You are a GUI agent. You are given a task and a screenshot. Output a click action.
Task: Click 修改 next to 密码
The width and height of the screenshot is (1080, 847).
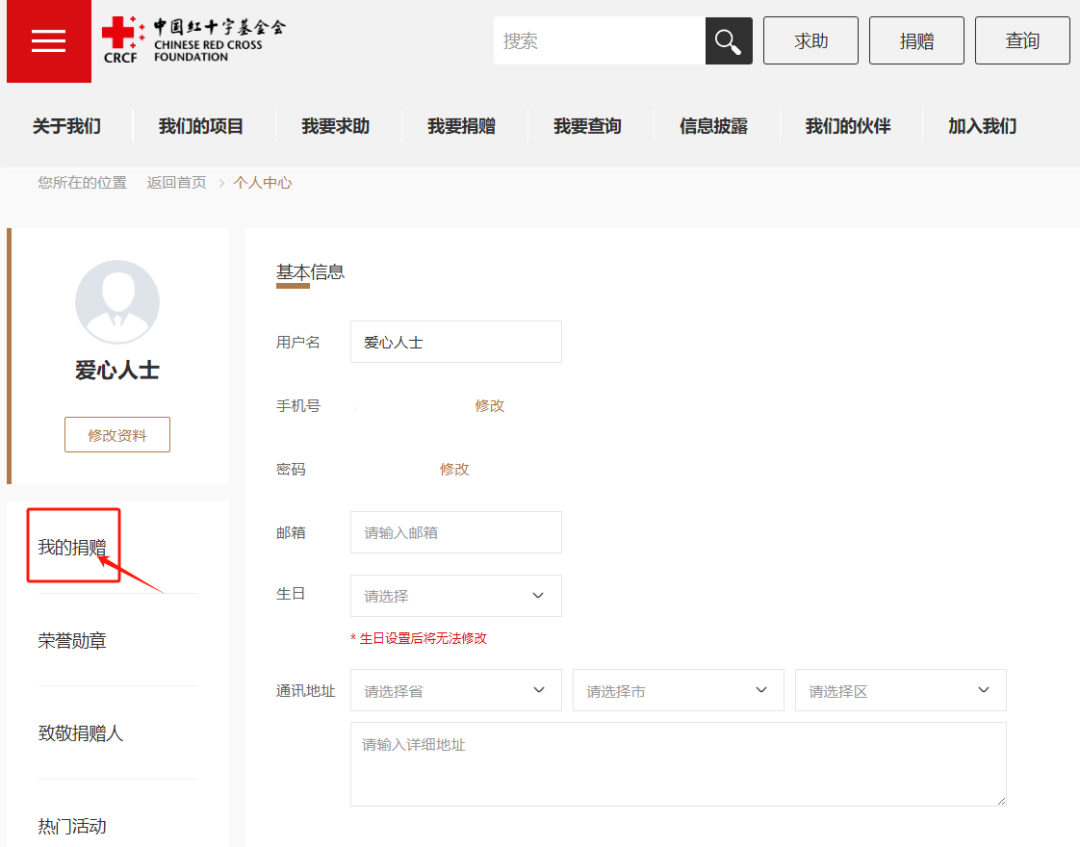point(454,469)
